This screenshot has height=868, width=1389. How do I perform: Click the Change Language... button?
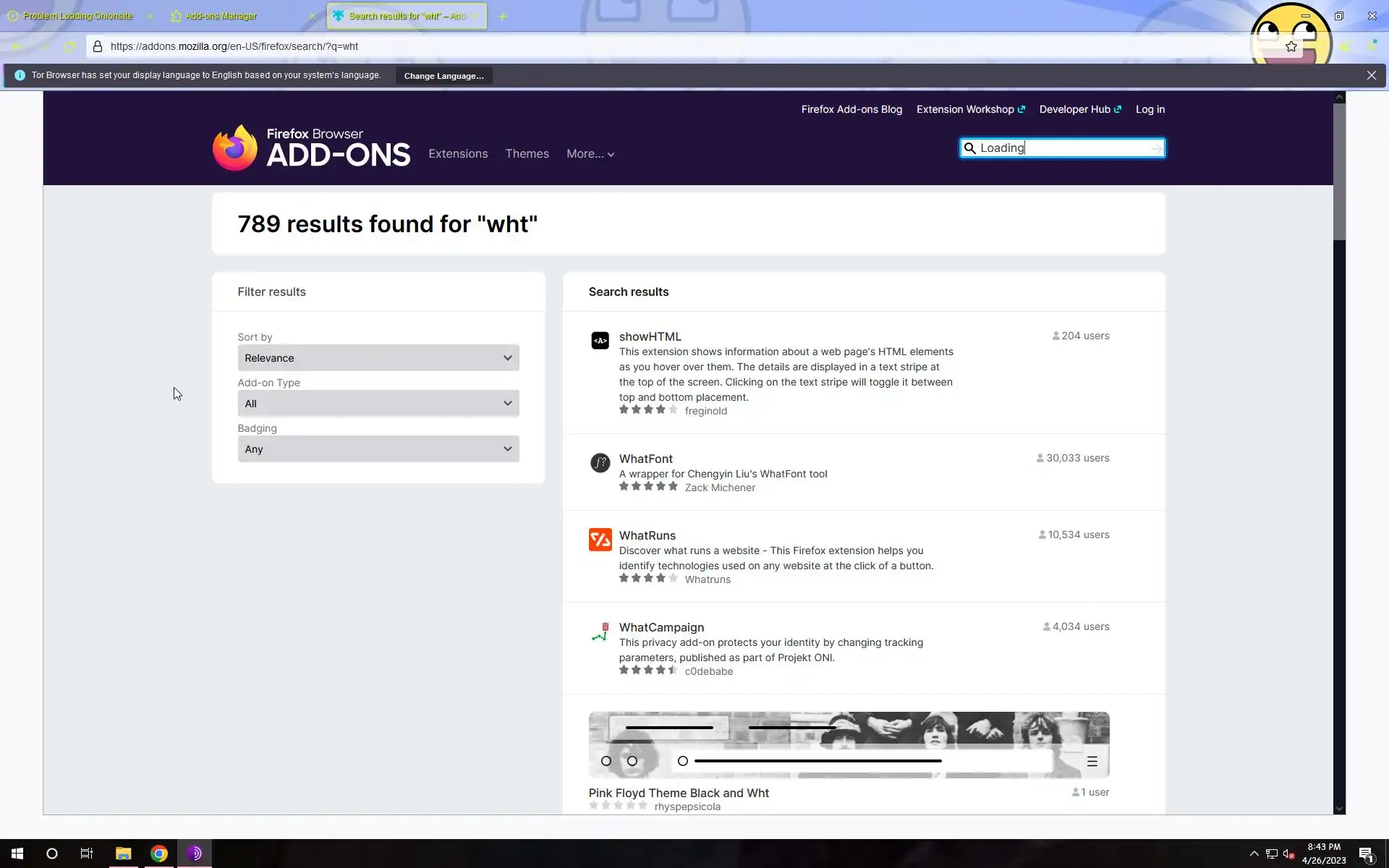[443, 76]
